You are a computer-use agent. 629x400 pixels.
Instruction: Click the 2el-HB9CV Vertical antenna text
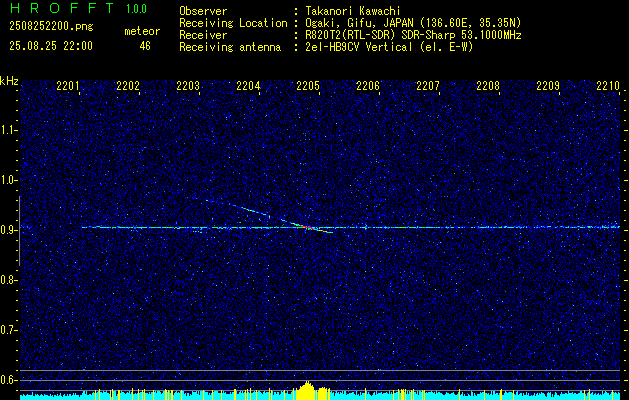coord(389,47)
